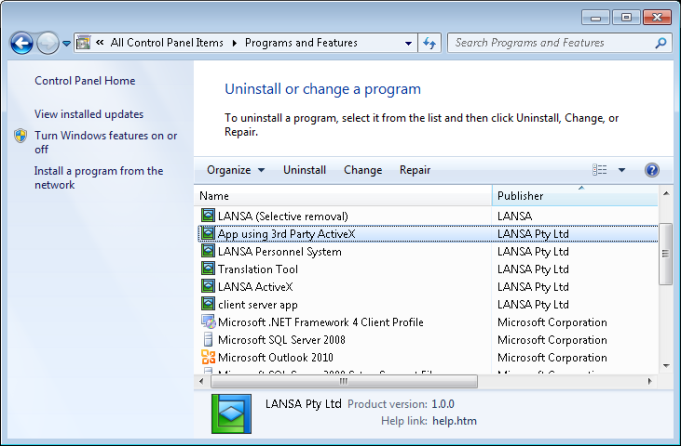The image size is (681, 446).
Task: Click the magnifier search icon
Action: tap(661, 43)
